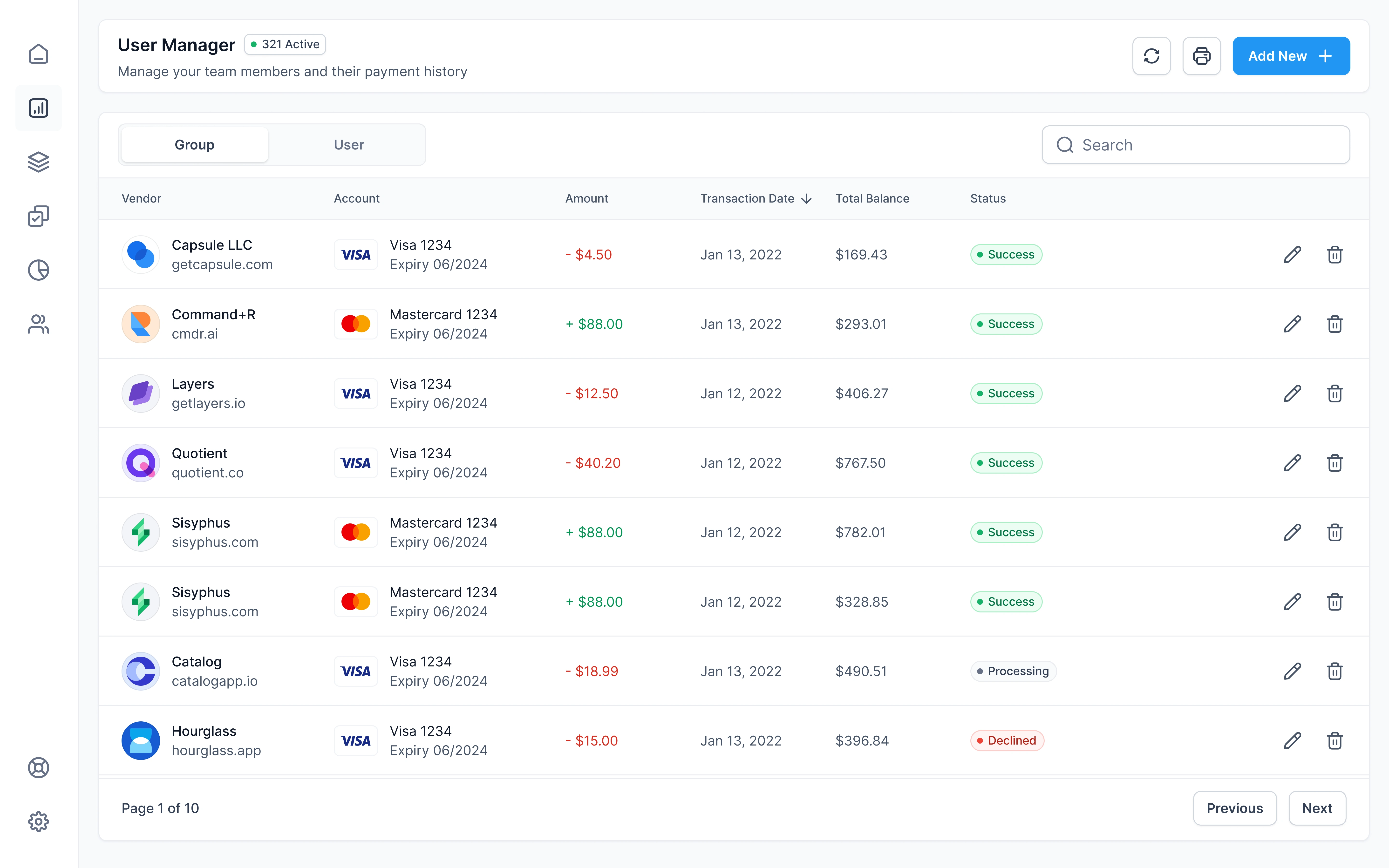Click the refresh icon button
The image size is (1389, 868).
1151,56
